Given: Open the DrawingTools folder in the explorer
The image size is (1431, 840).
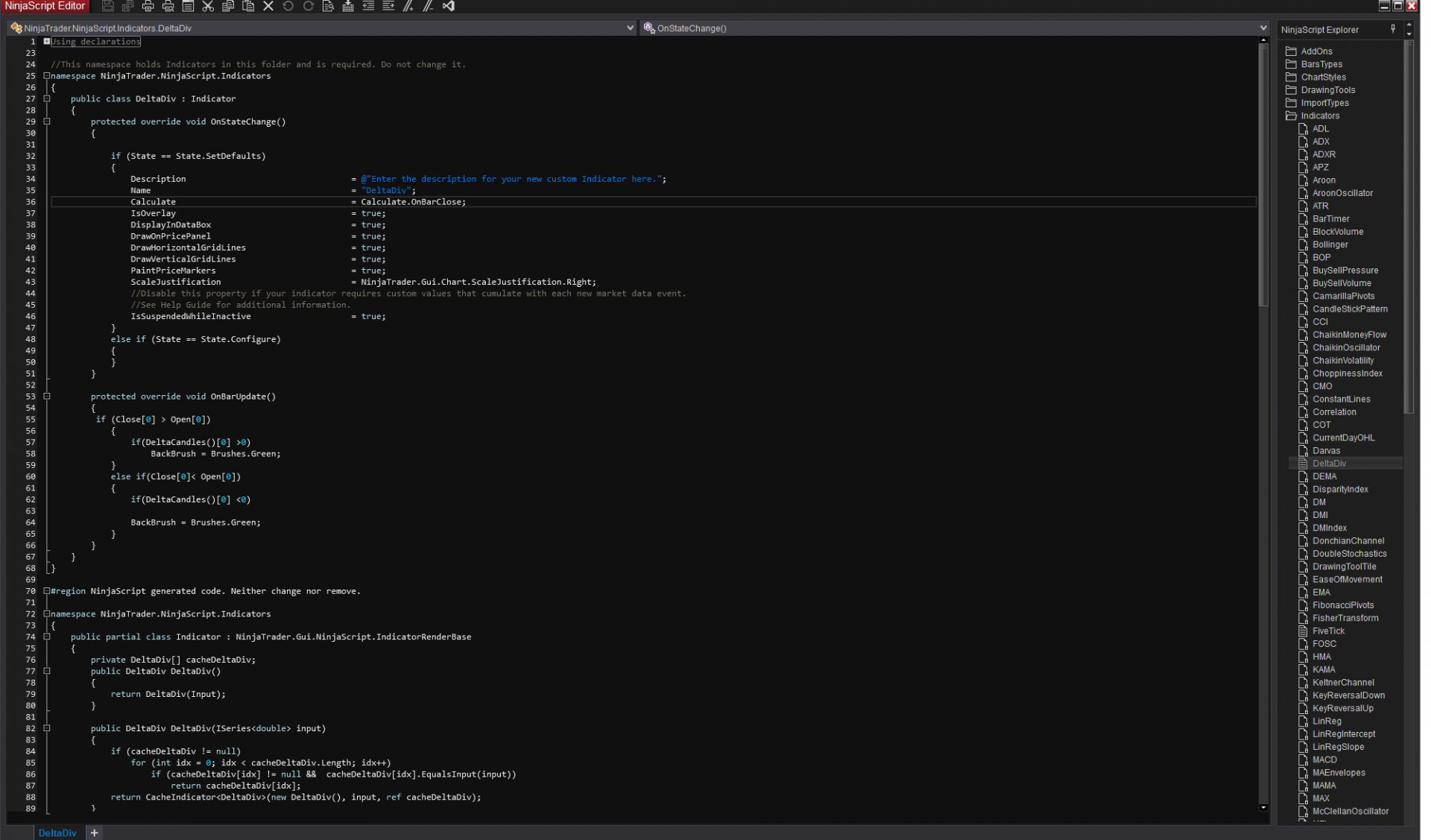Looking at the screenshot, I should tap(1327, 90).
